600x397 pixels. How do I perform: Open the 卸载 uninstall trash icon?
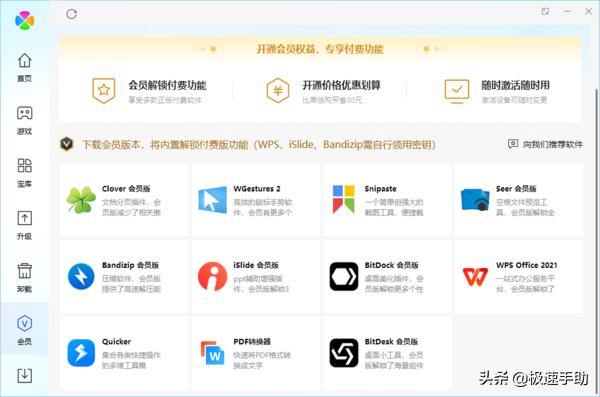pos(24,271)
